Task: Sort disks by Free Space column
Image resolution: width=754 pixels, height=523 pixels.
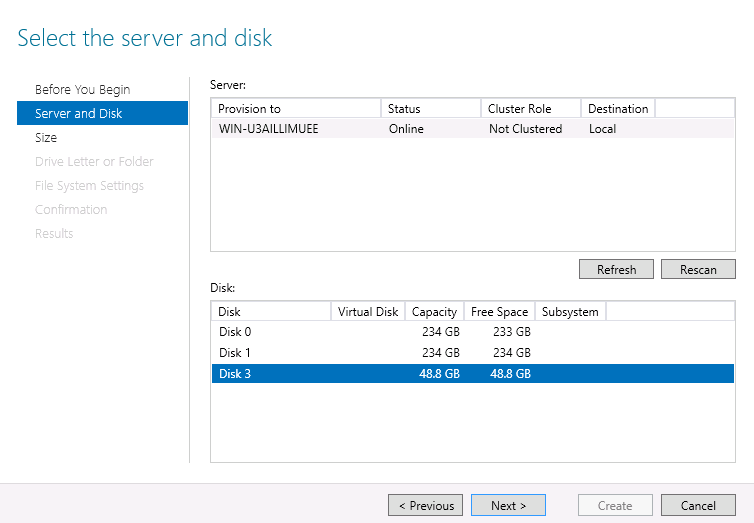Action: pyautogui.click(x=499, y=311)
